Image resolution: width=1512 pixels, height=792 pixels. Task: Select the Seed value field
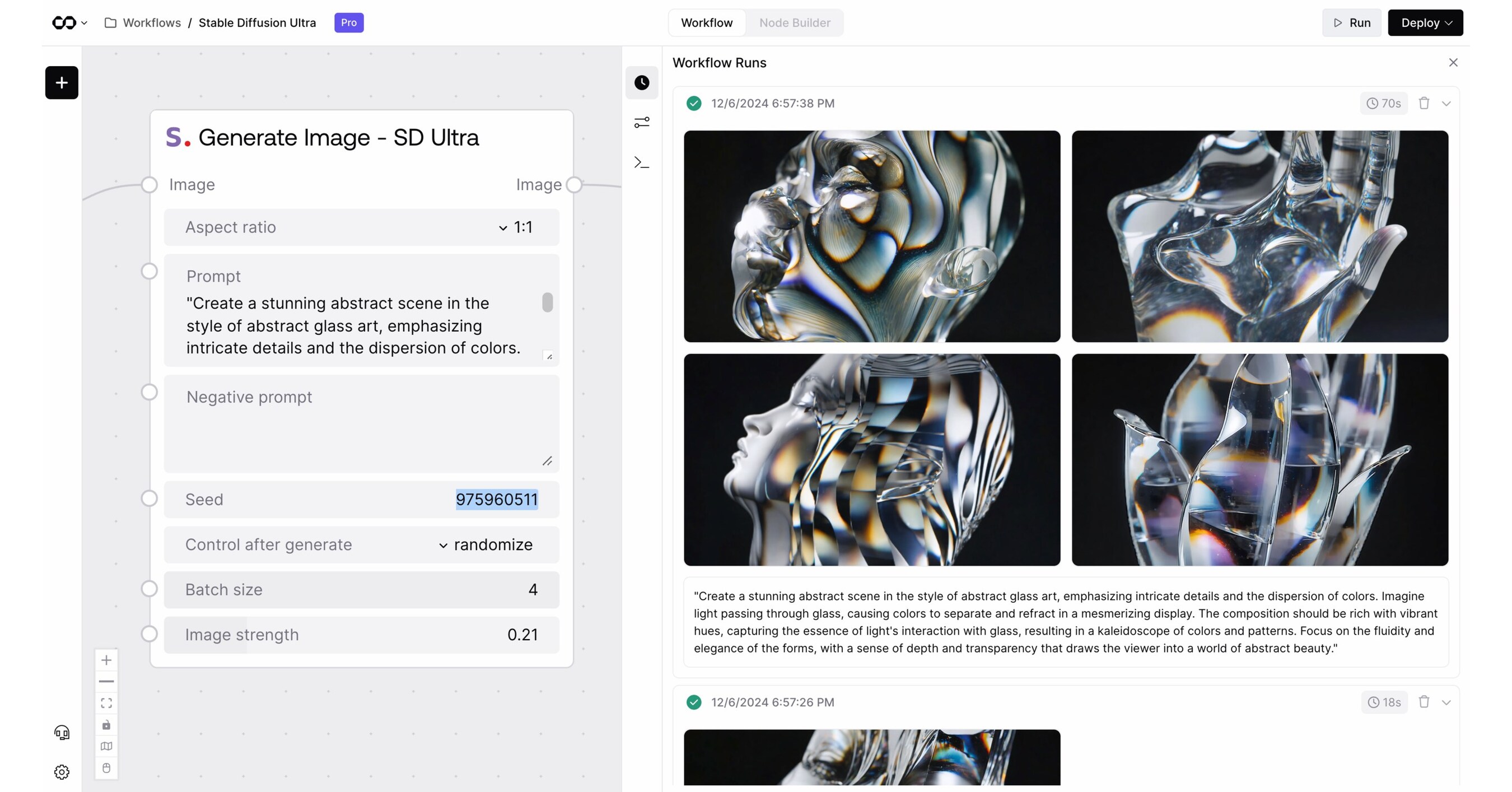[x=497, y=500]
